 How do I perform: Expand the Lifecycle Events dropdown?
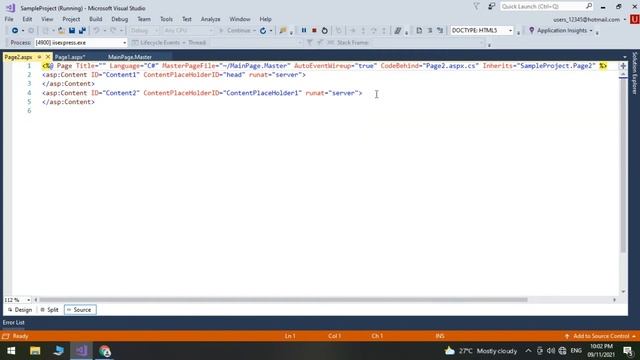point(184,42)
